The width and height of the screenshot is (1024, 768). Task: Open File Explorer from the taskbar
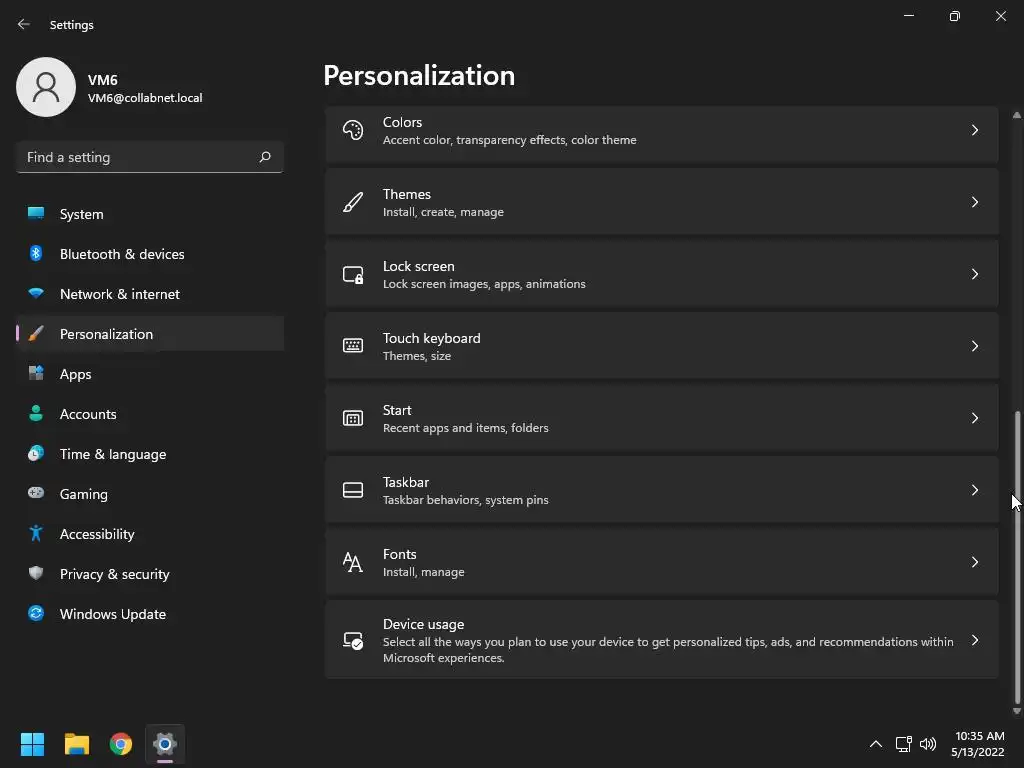coord(77,744)
